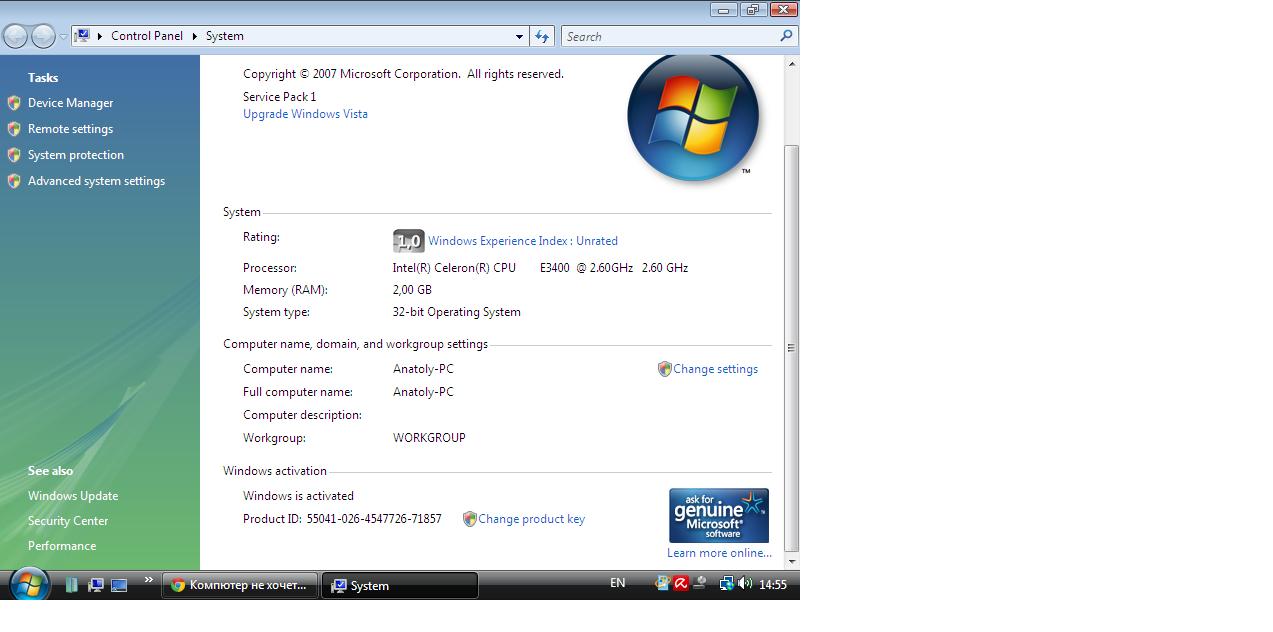Click the 2,00 GB memory value
Screen dimensions: 1273x632
(412, 290)
